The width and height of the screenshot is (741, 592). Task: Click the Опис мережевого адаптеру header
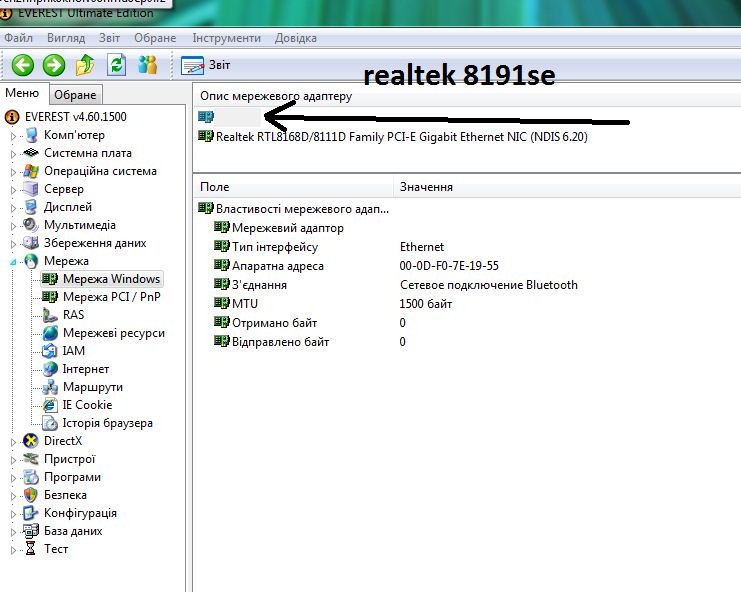276,96
